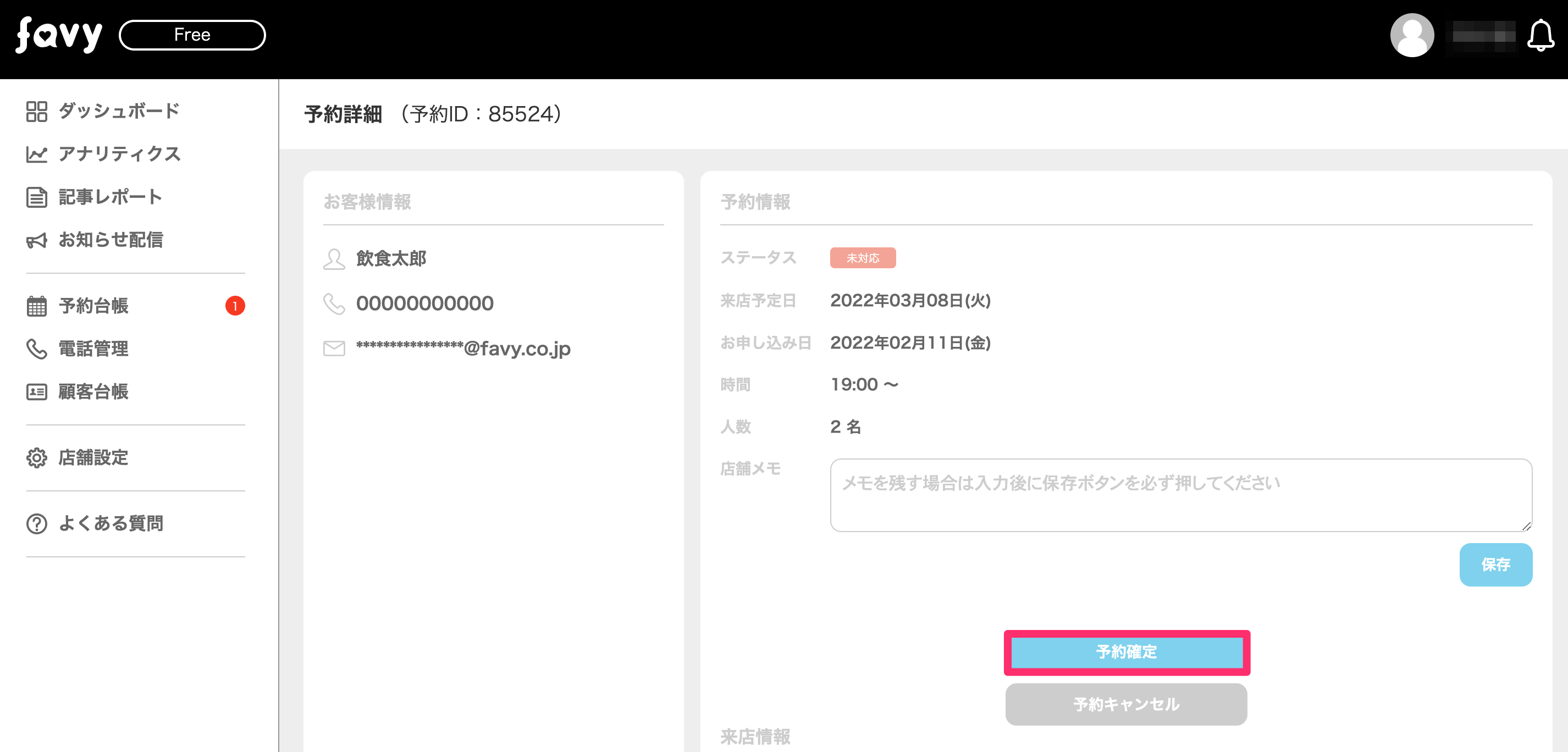Click the dashboard grid icon
This screenshot has height=752, width=1568.
pyautogui.click(x=36, y=112)
